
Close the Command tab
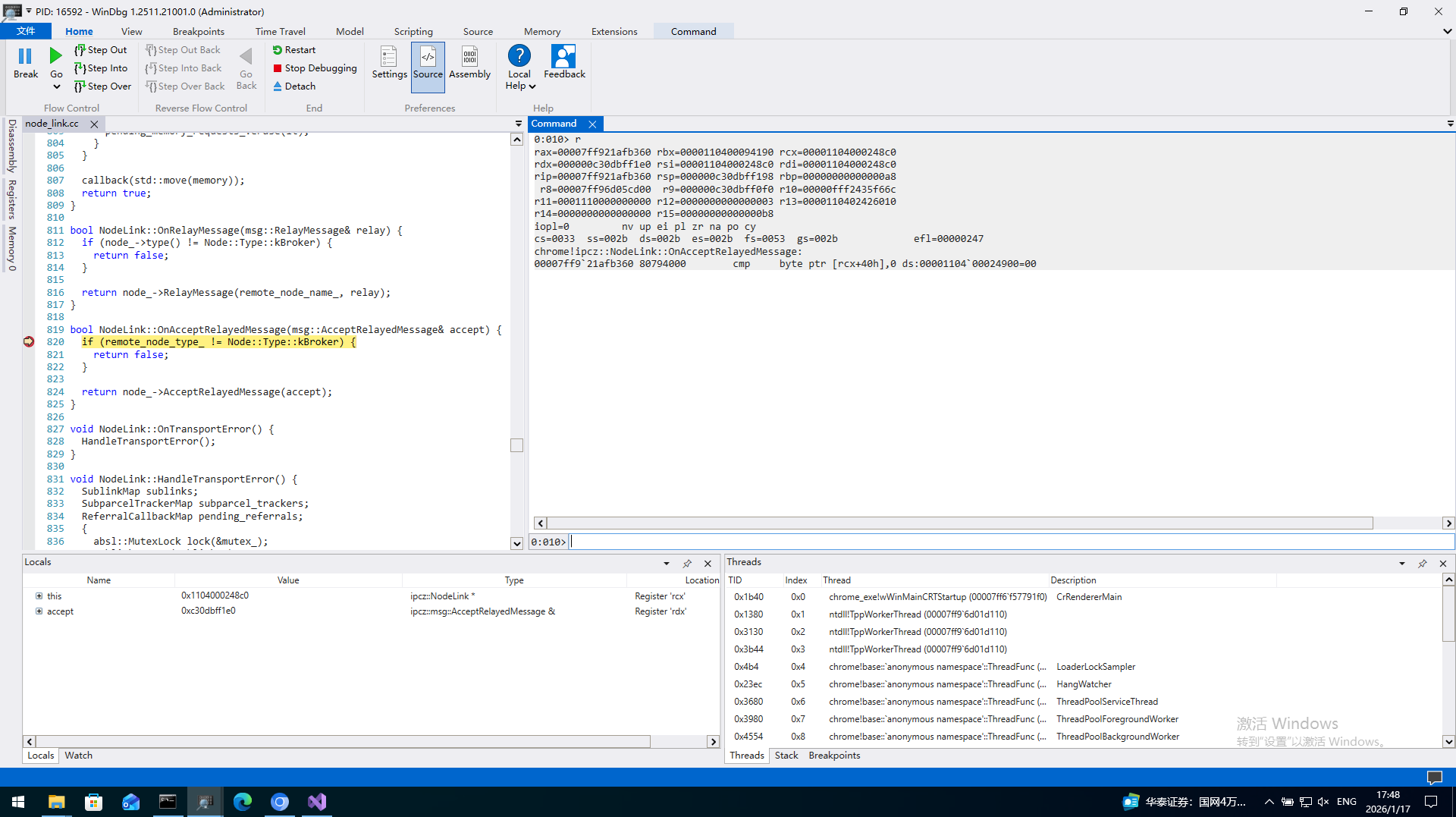(592, 124)
